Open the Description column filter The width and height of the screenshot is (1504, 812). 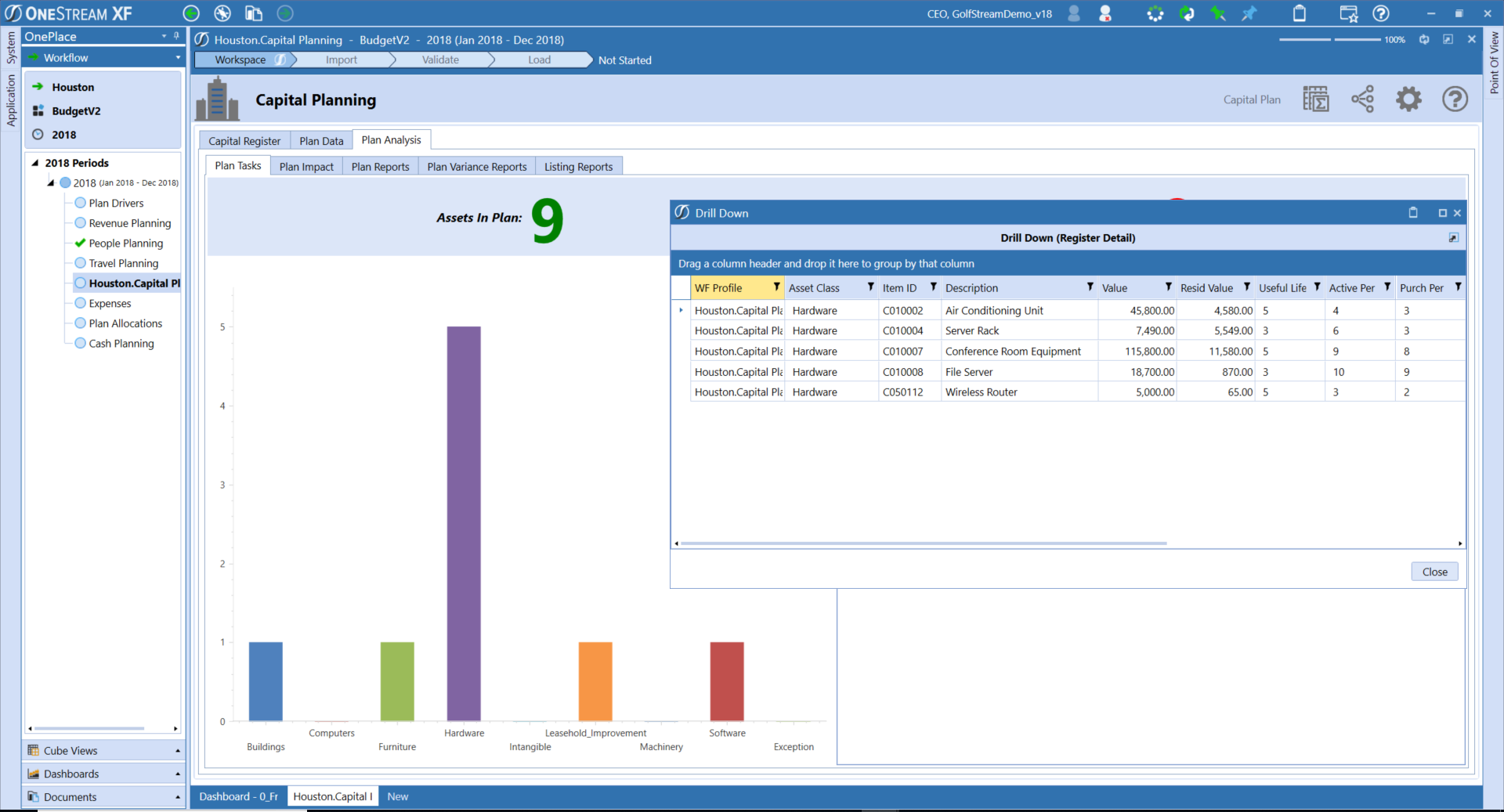[x=1090, y=287]
